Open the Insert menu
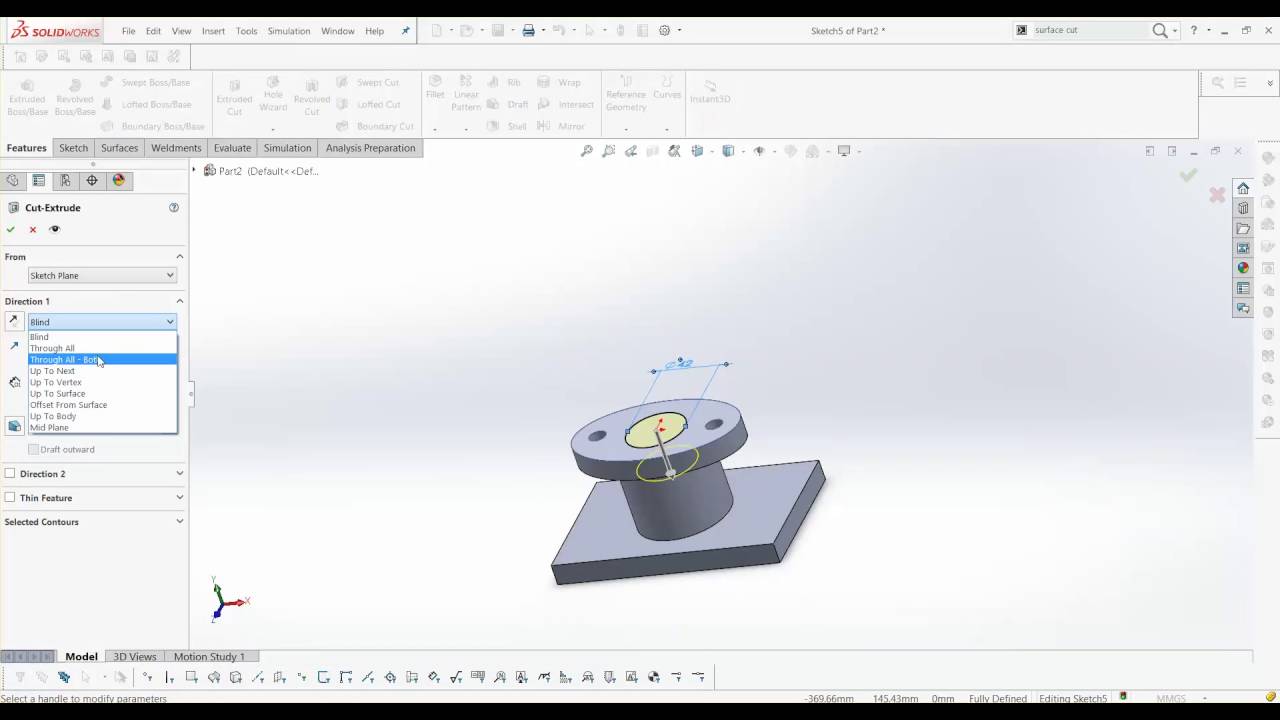 coord(213,31)
